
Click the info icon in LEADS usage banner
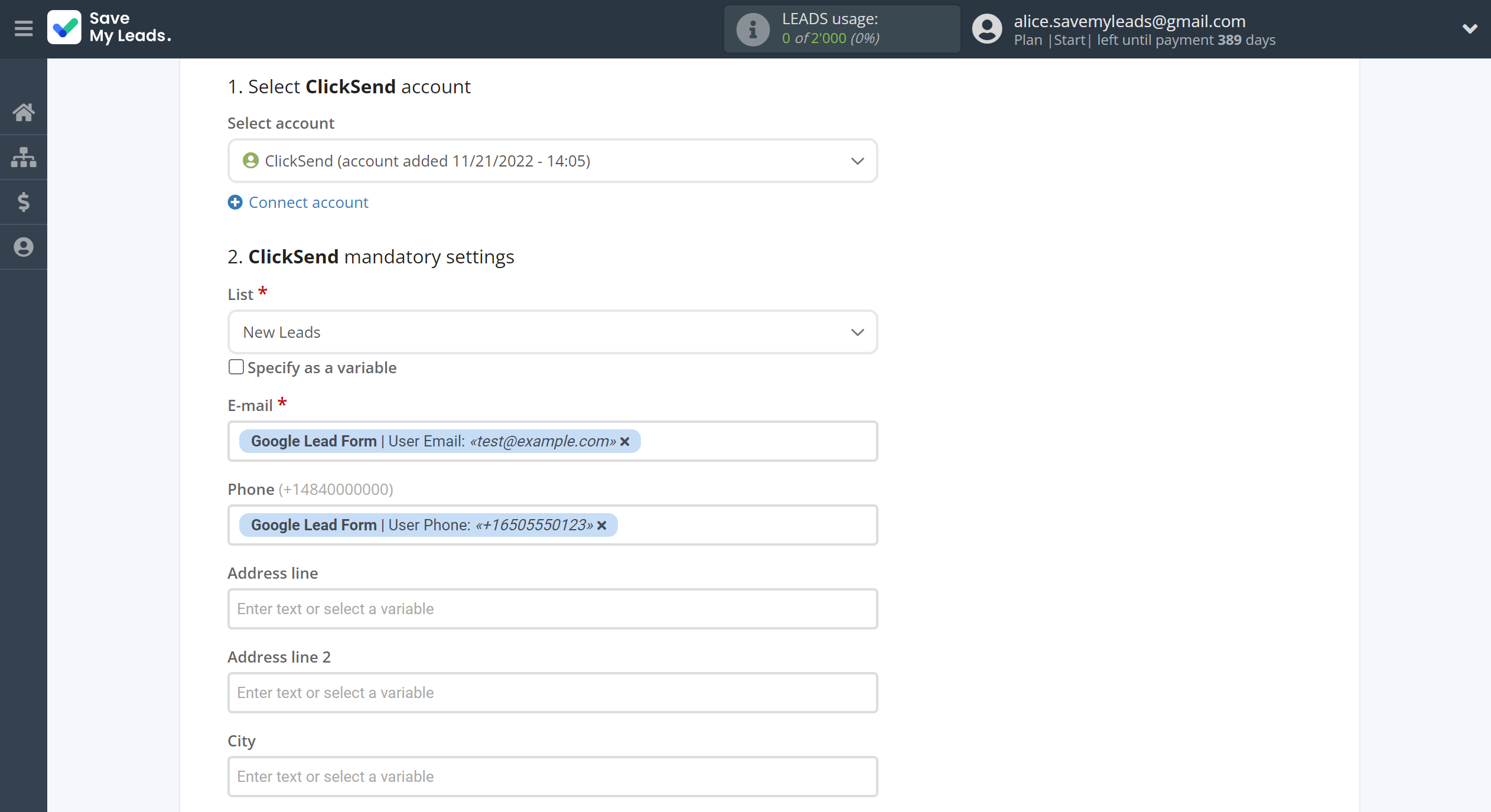(x=752, y=28)
